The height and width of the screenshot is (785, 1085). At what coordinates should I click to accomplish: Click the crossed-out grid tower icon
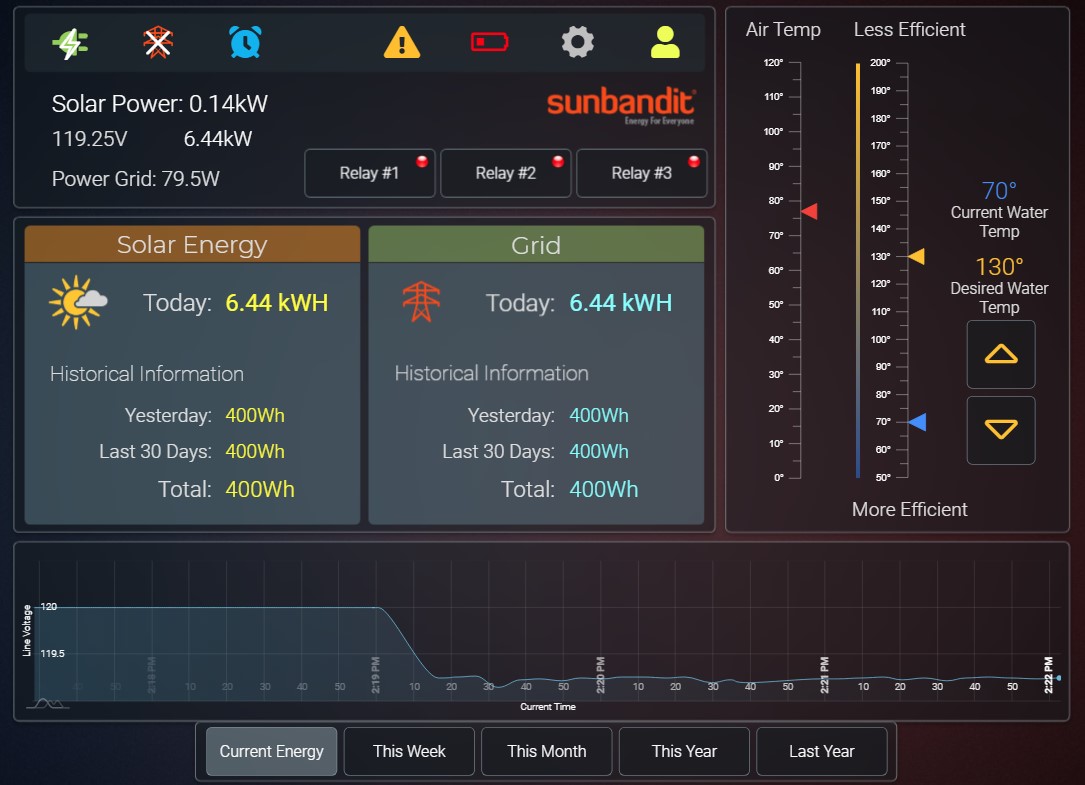click(x=158, y=42)
